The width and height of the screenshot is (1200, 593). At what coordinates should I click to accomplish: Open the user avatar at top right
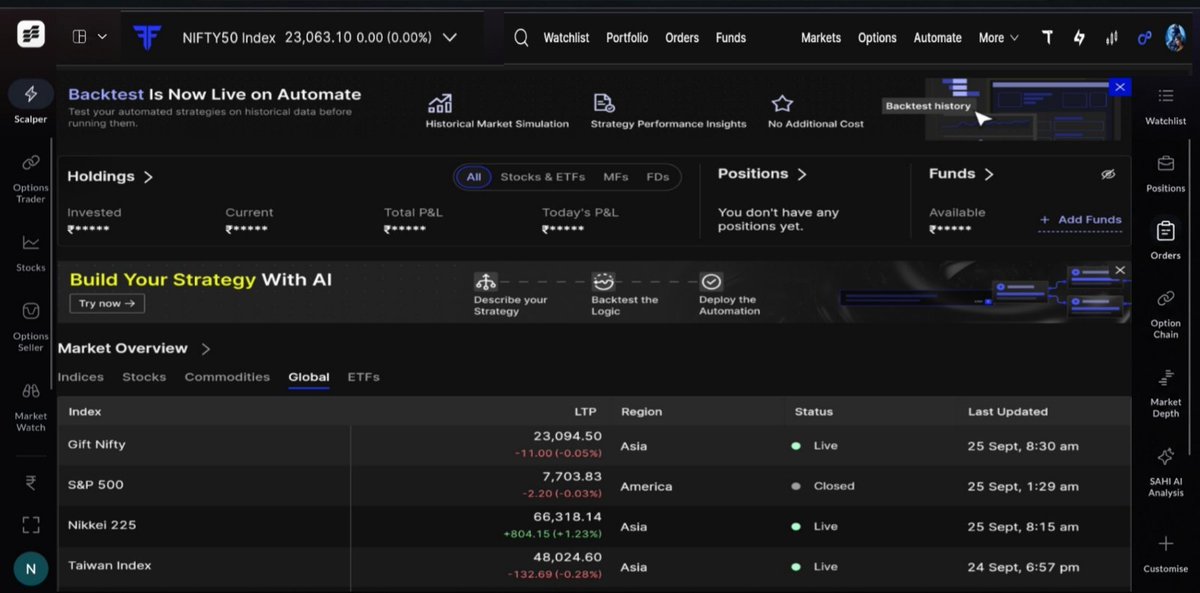pyautogui.click(x=1175, y=38)
